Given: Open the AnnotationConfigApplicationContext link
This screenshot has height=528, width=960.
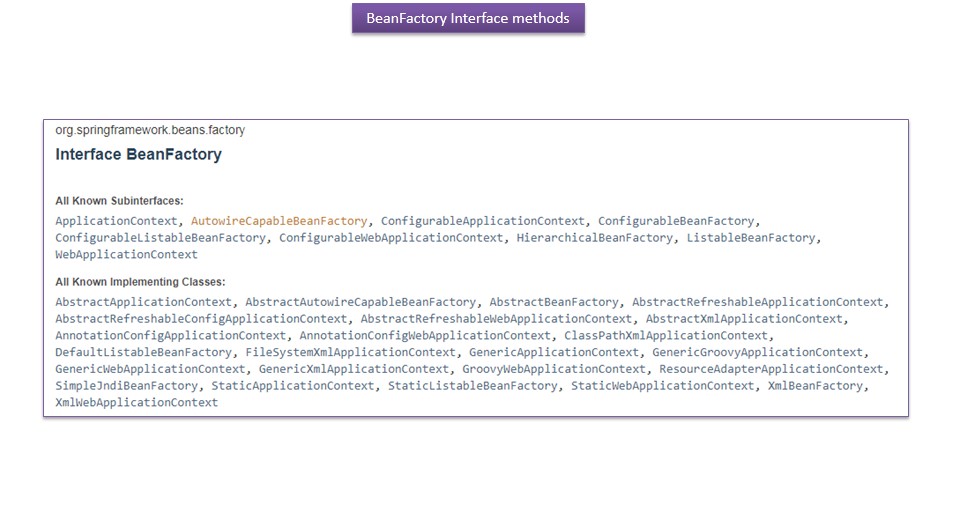Looking at the screenshot, I should point(170,336).
